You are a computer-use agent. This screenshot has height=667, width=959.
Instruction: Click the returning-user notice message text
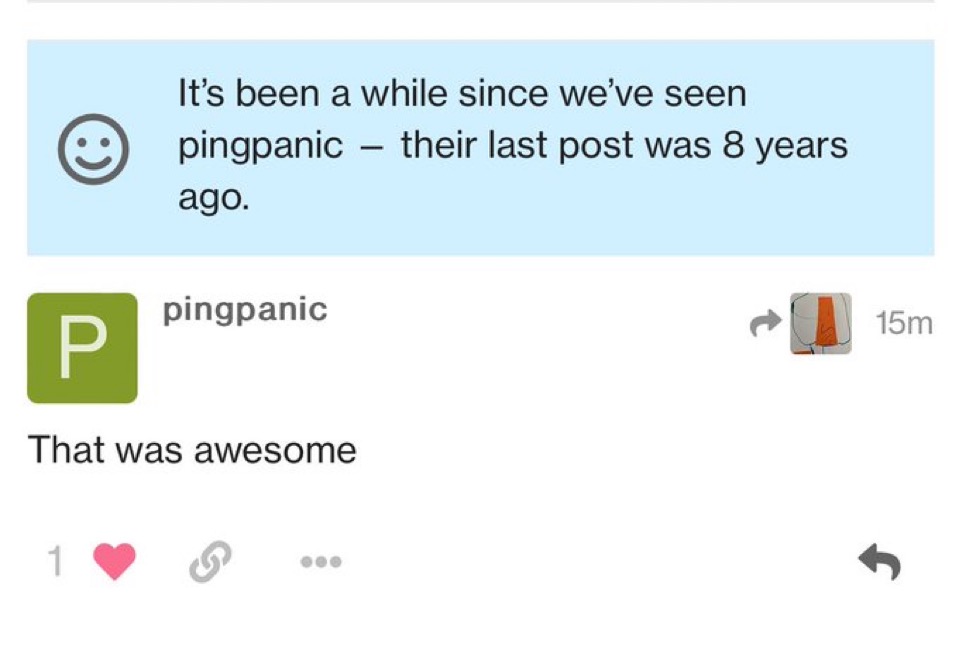click(x=513, y=147)
